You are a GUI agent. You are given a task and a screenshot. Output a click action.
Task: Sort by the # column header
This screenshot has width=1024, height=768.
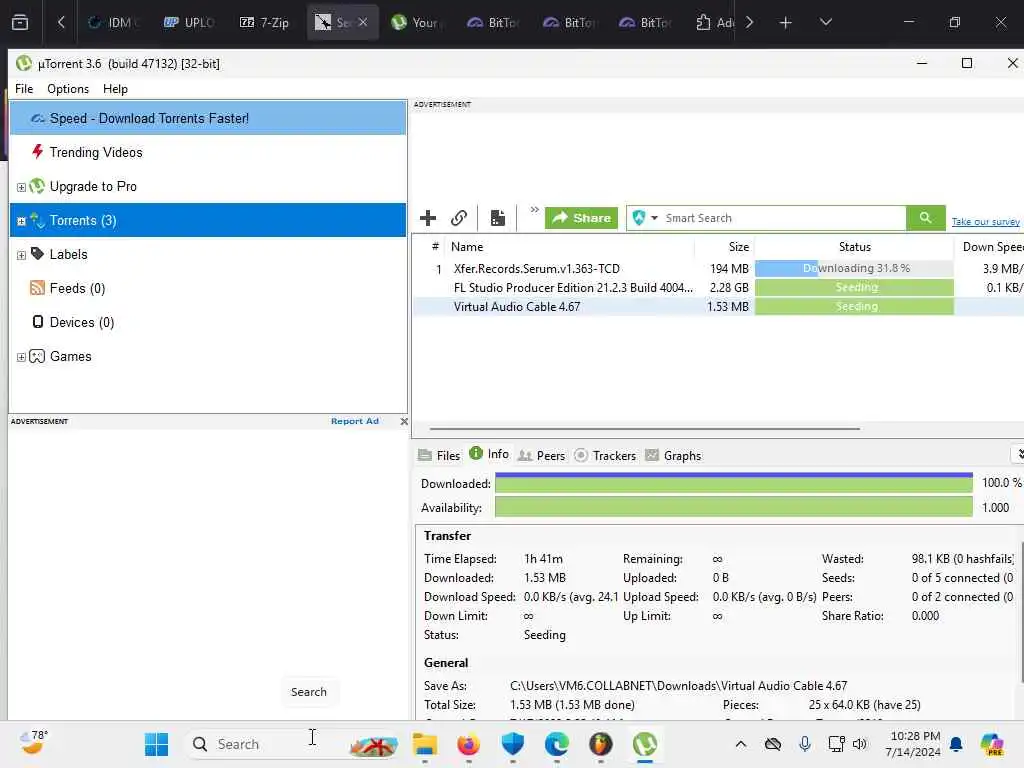coord(435,247)
